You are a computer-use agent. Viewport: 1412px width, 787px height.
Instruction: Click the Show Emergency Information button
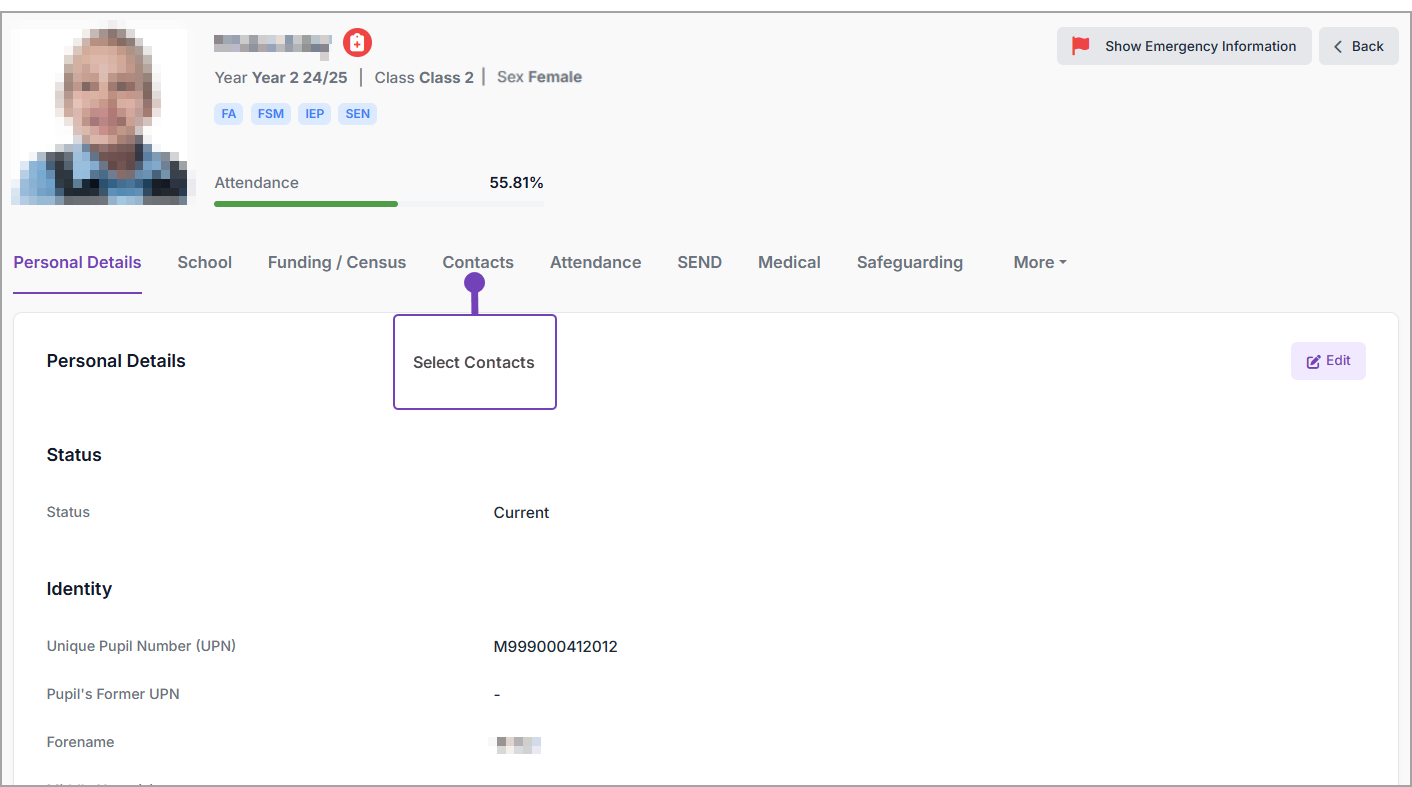[x=1184, y=46]
